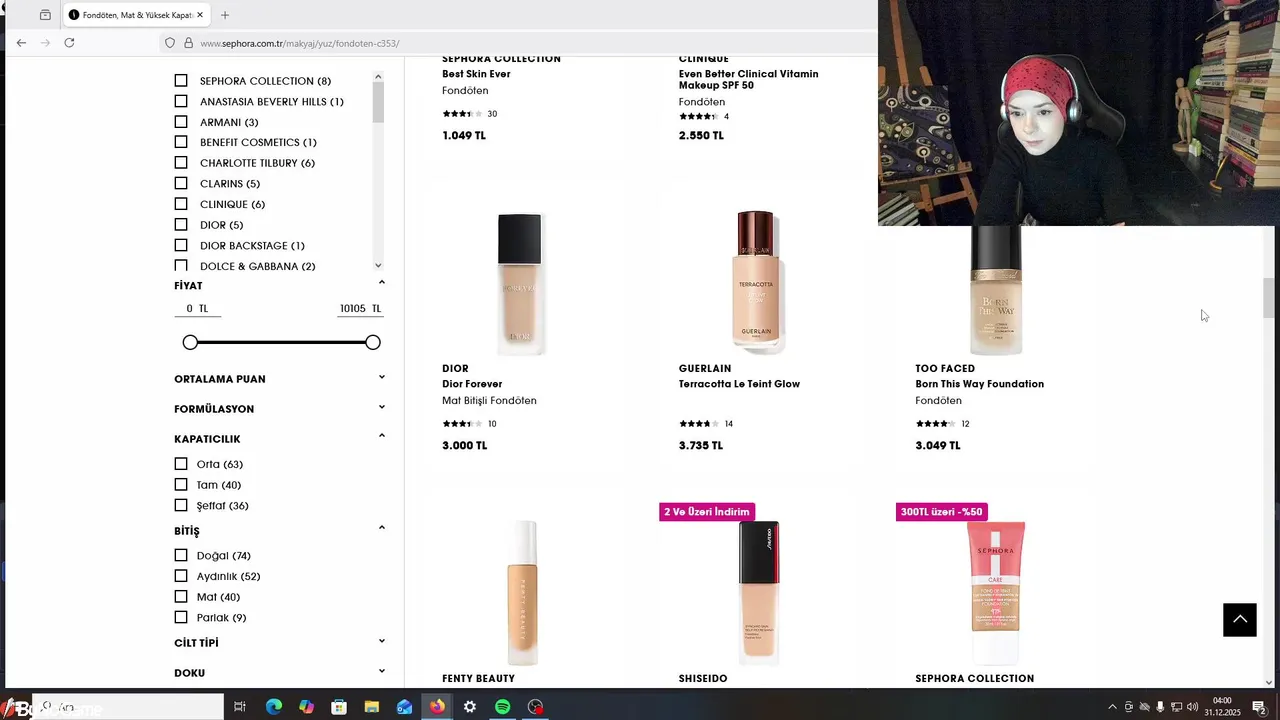Open Dior Forever product link
Screen dimensions: 1280x720
coord(472,384)
